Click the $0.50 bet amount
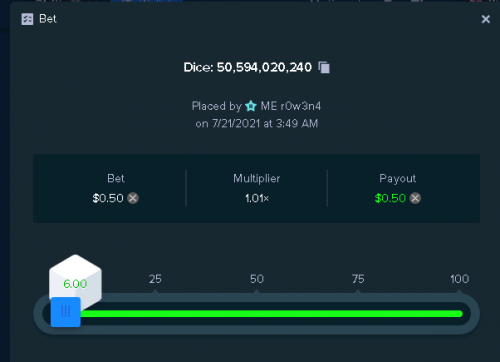Viewport: 500px width, 362px height. (x=108, y=198)
